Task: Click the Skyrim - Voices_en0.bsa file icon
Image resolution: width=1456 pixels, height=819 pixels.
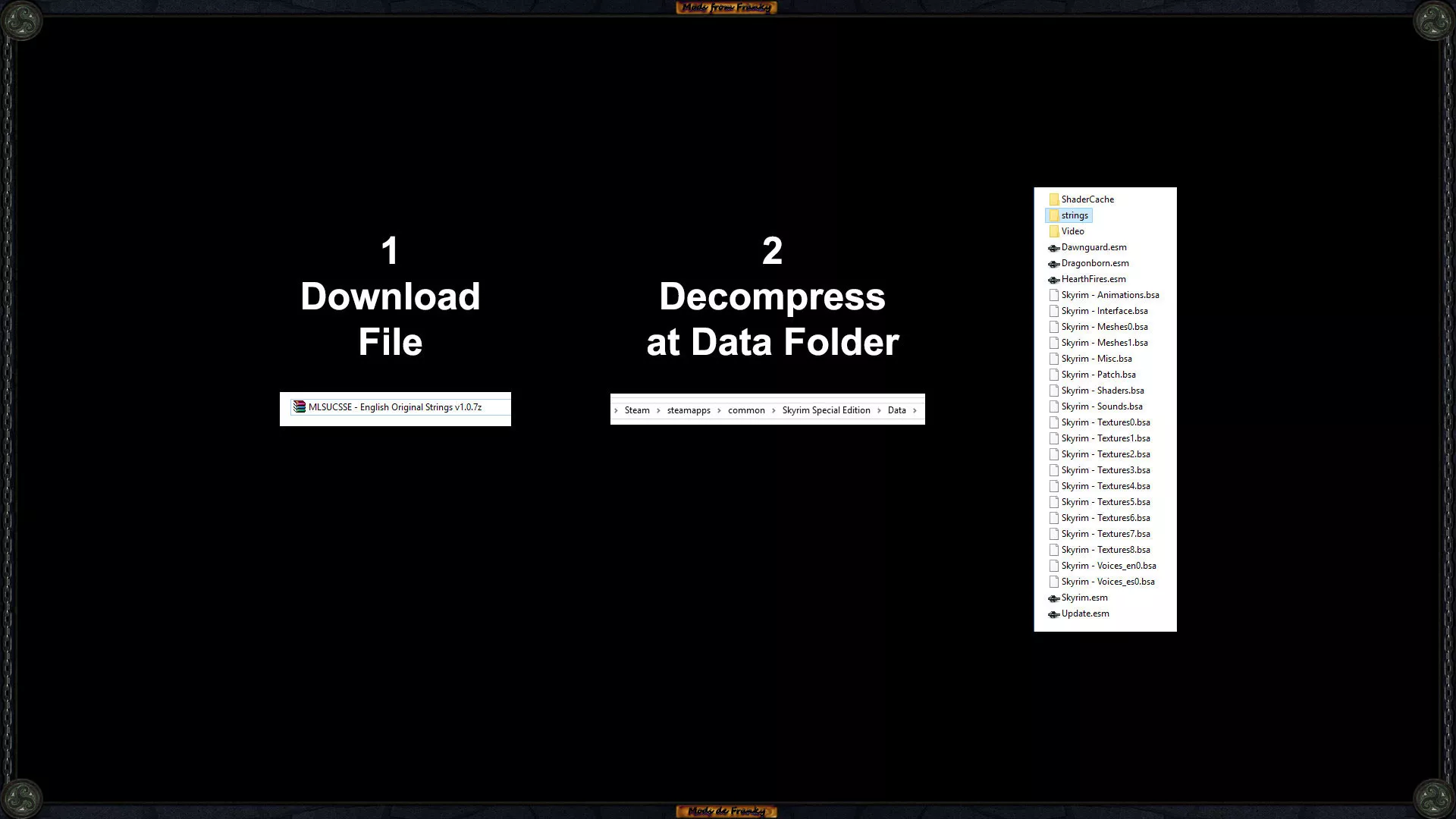Action: [1054, 566]
